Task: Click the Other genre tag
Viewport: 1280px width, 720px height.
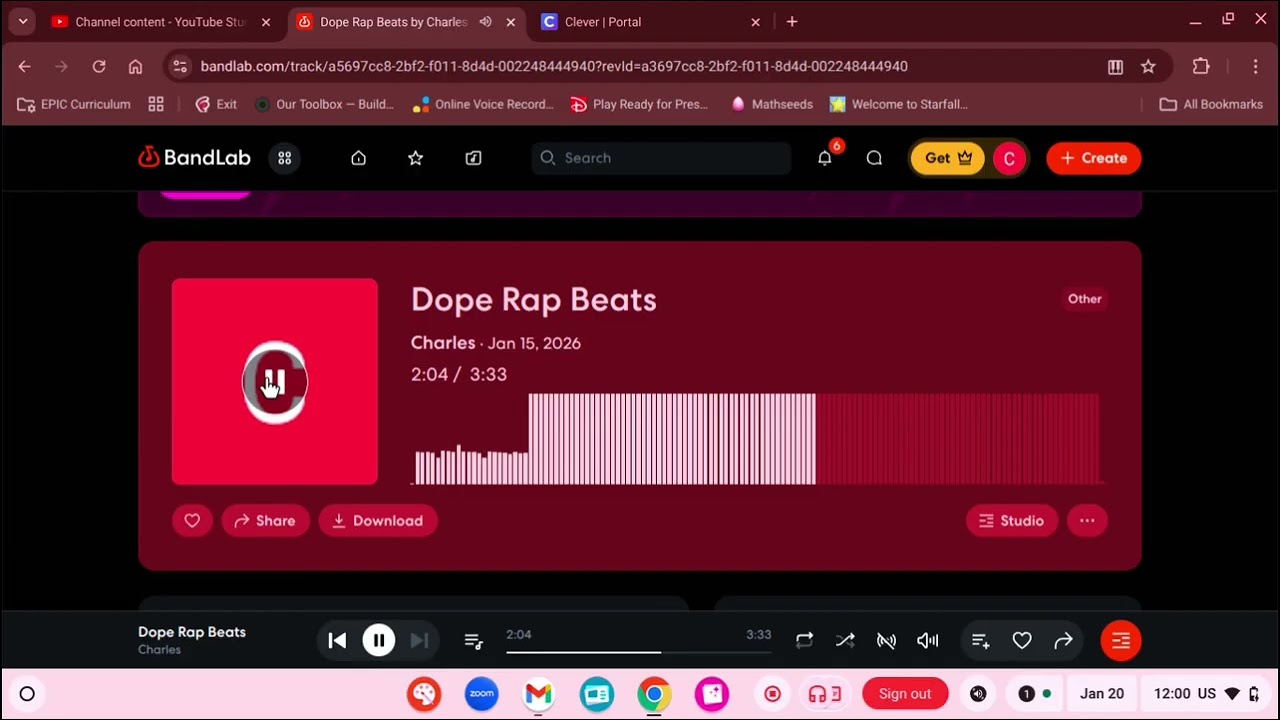Action: pyautogui.click(x=1084, y=299)
